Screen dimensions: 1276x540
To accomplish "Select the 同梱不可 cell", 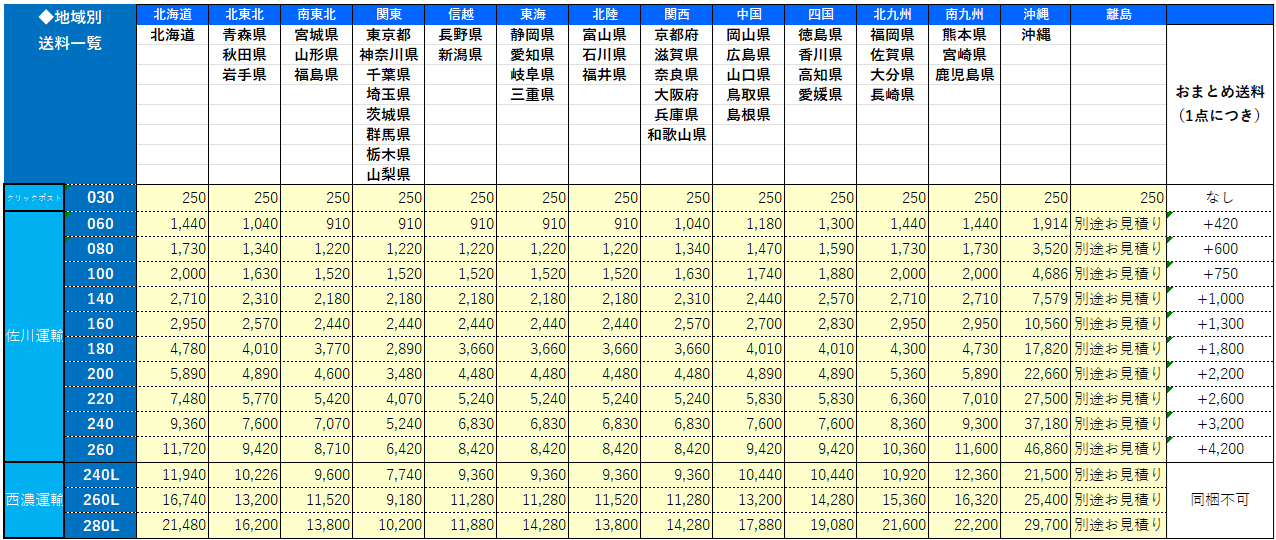I will [1220, 499].
